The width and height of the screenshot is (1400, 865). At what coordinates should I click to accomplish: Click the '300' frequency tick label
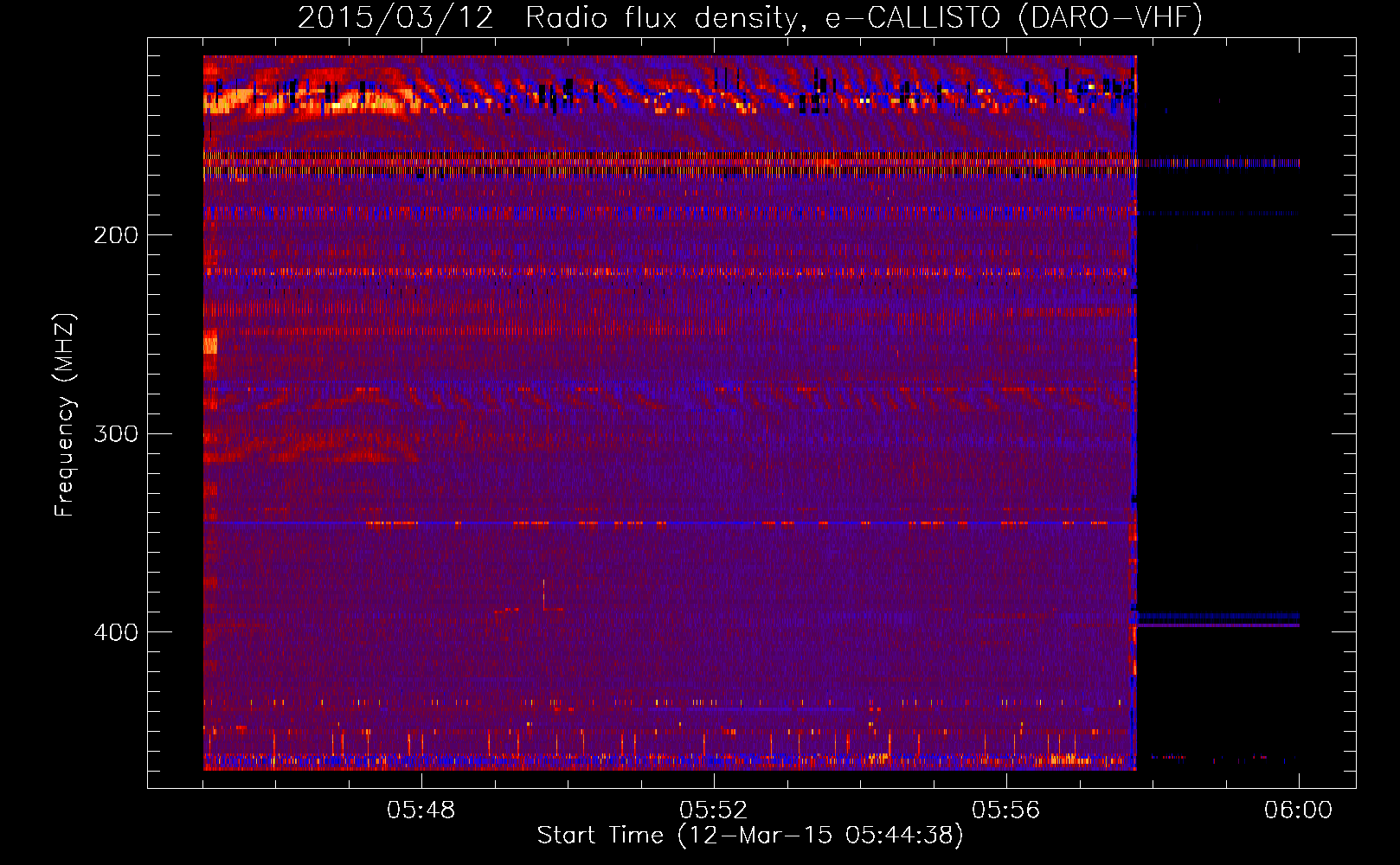[x=116, y=433]
